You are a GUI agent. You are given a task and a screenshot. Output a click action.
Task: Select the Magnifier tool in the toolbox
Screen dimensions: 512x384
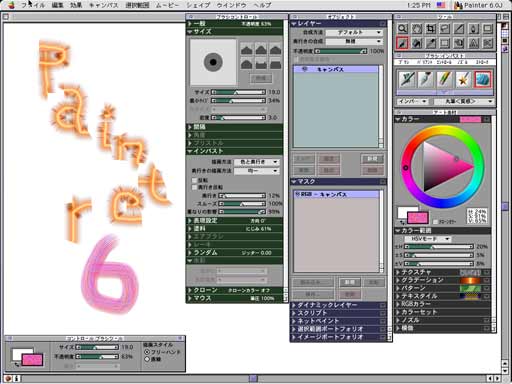click(402, 29)
